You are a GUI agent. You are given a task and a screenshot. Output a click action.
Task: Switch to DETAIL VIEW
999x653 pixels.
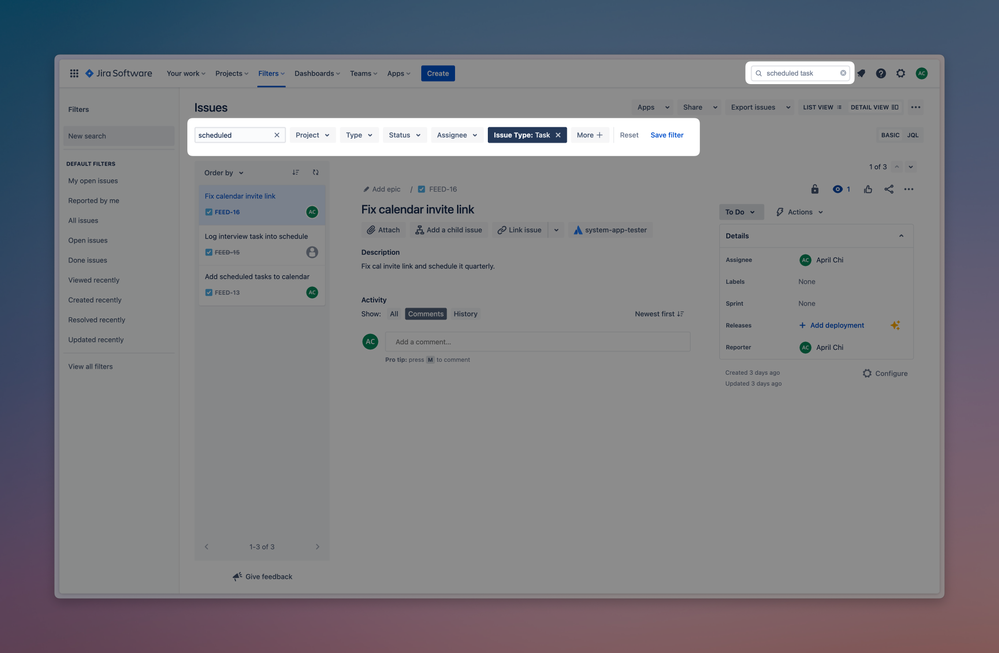coord(874,107)
